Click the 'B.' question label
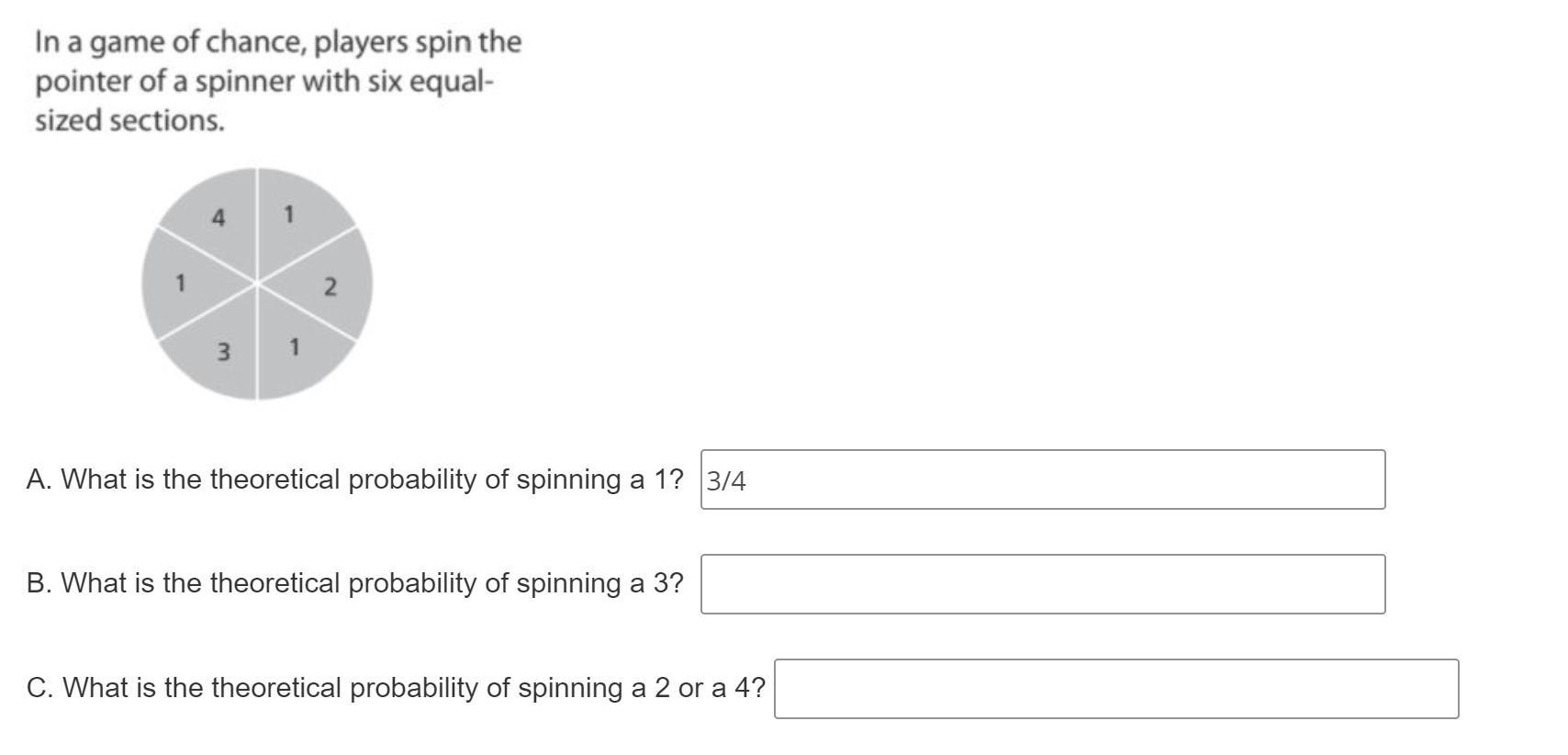The image size is (1568, 755). tap(39, 583)
